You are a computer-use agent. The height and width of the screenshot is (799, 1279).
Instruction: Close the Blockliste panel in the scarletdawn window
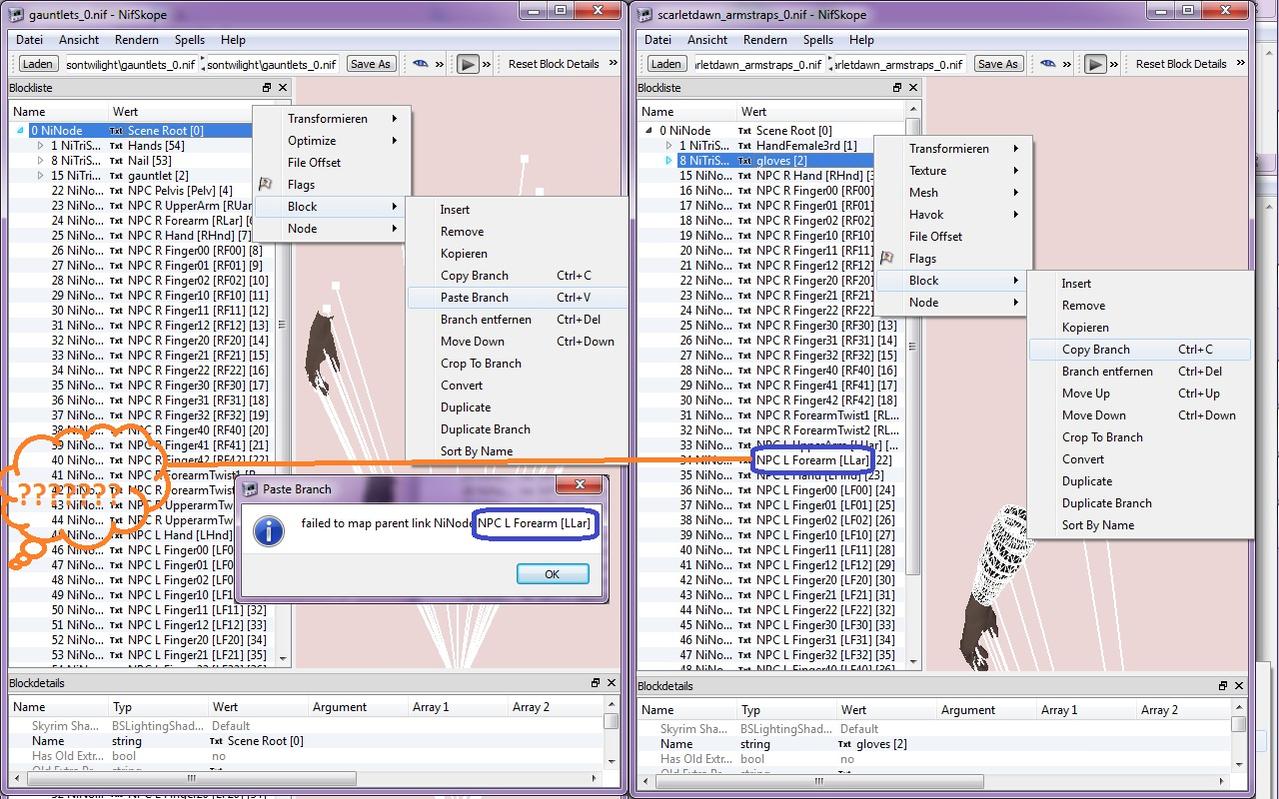coord(912,88)
